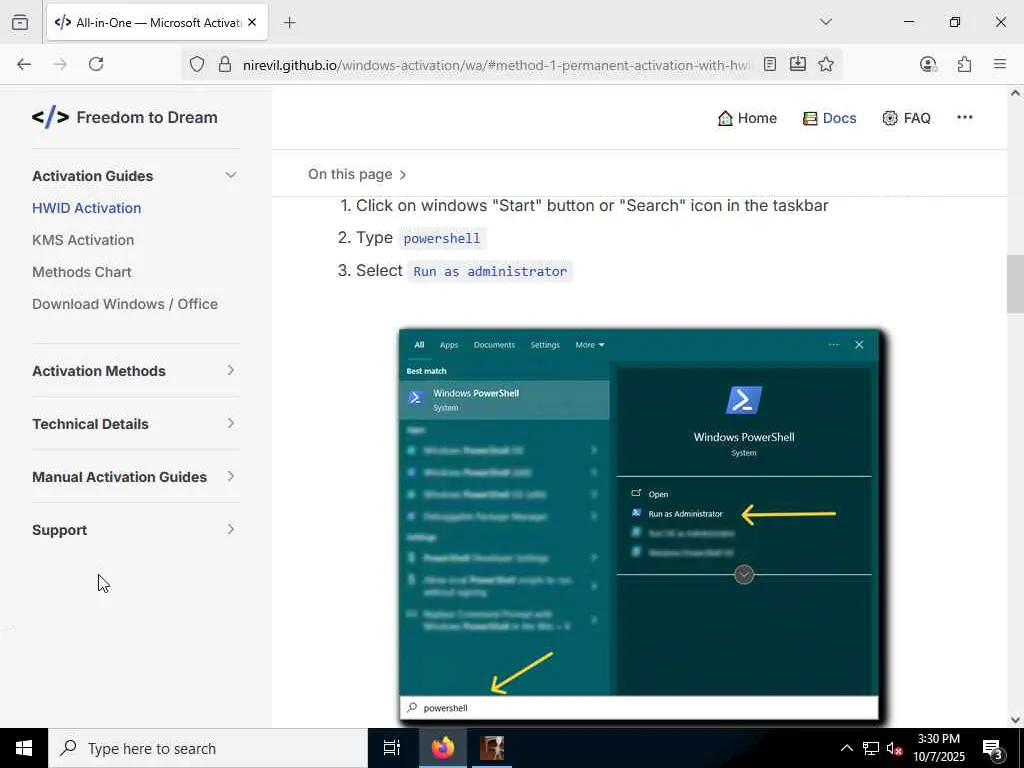
Task: Click the page vertical scrollbar thumb
Action: click(1015, 285)
